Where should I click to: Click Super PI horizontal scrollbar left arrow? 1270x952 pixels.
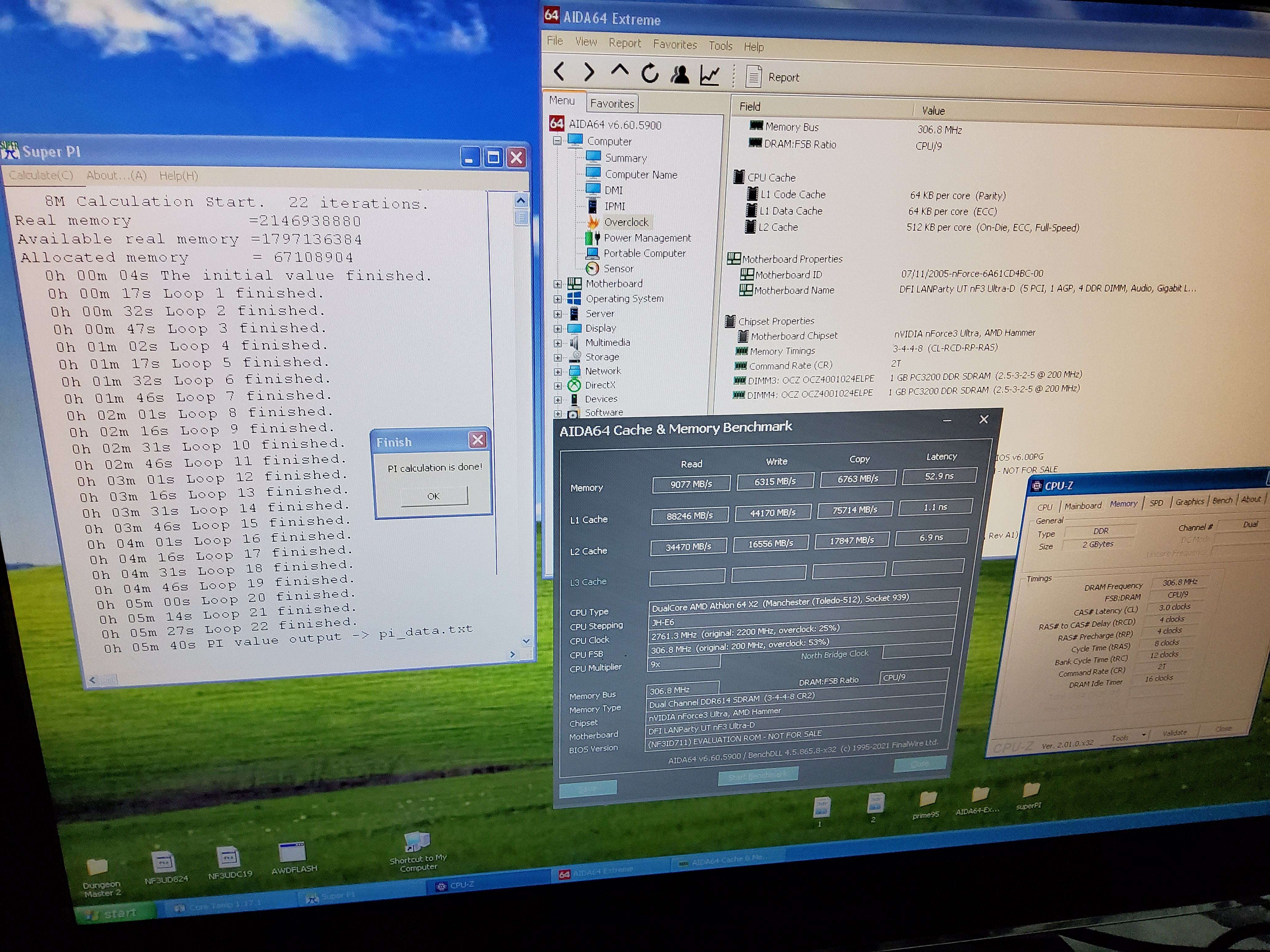(92, 680)
